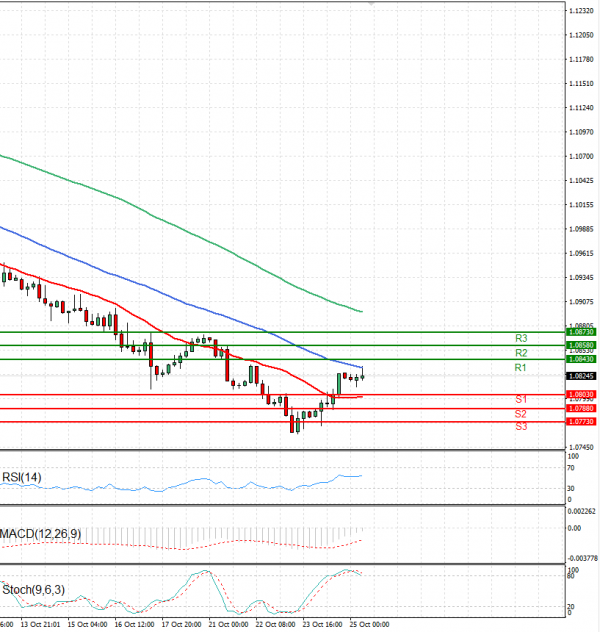
Task: Click the 1.07730 red price tag
Action: [581, 422]
